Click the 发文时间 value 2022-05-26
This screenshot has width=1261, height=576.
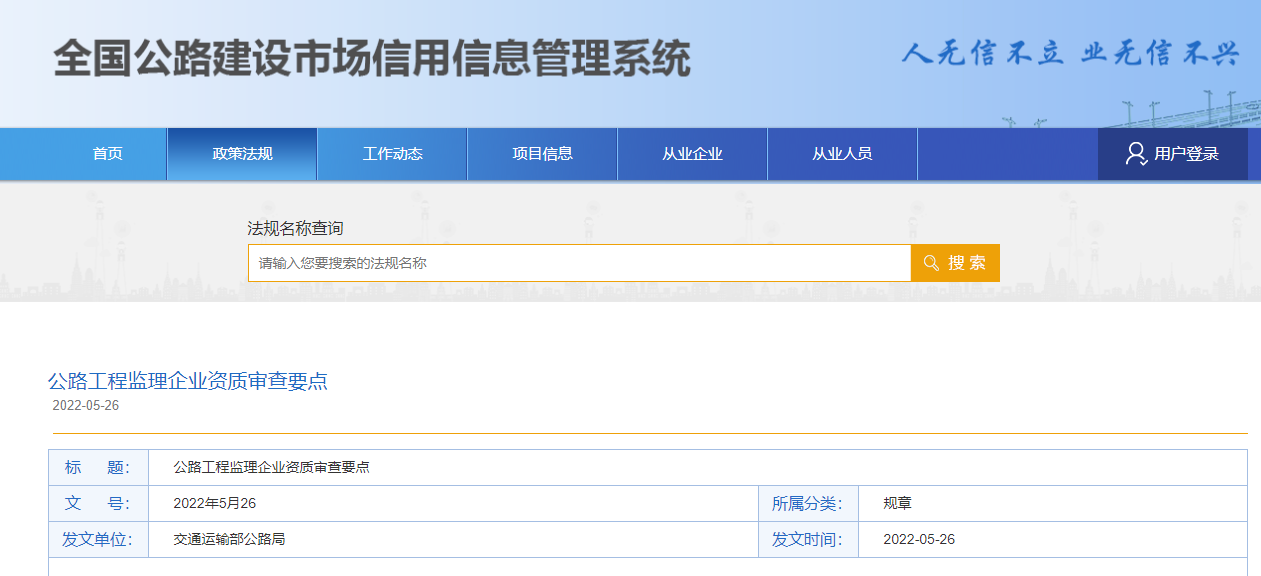918,539
